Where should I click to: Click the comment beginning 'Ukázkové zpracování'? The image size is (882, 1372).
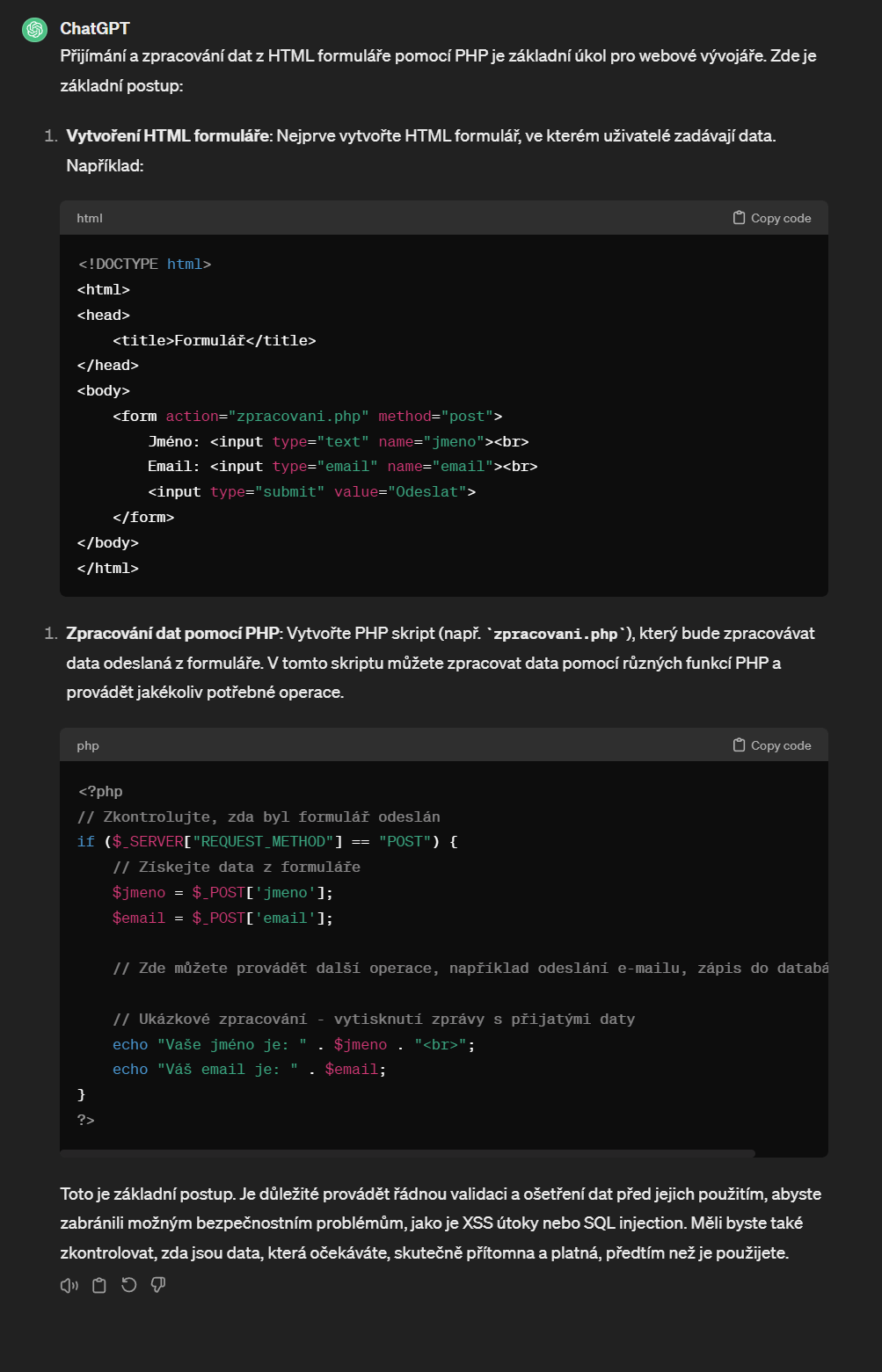[374, 1019]
